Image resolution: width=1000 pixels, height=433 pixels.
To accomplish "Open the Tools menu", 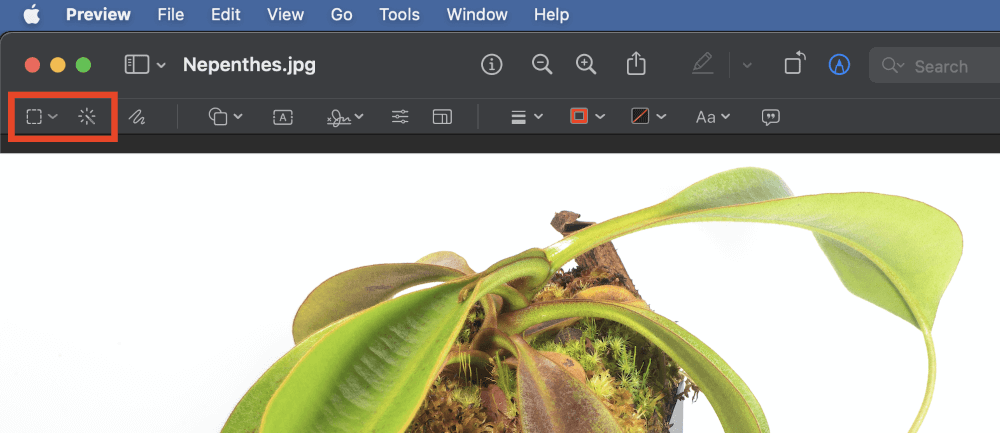I will tap(399, 15).
